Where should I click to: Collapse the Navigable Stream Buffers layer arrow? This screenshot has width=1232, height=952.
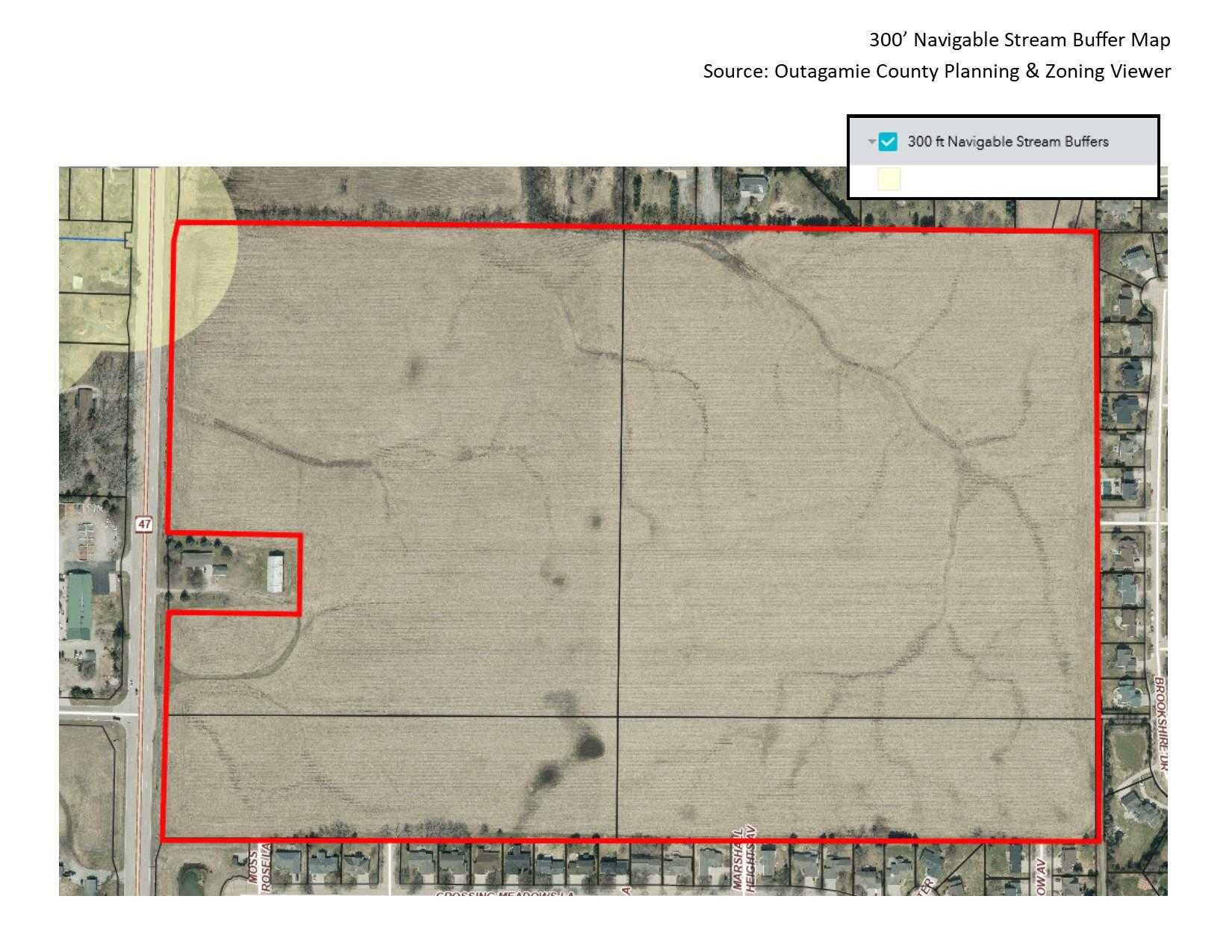[x=871, y=142]
